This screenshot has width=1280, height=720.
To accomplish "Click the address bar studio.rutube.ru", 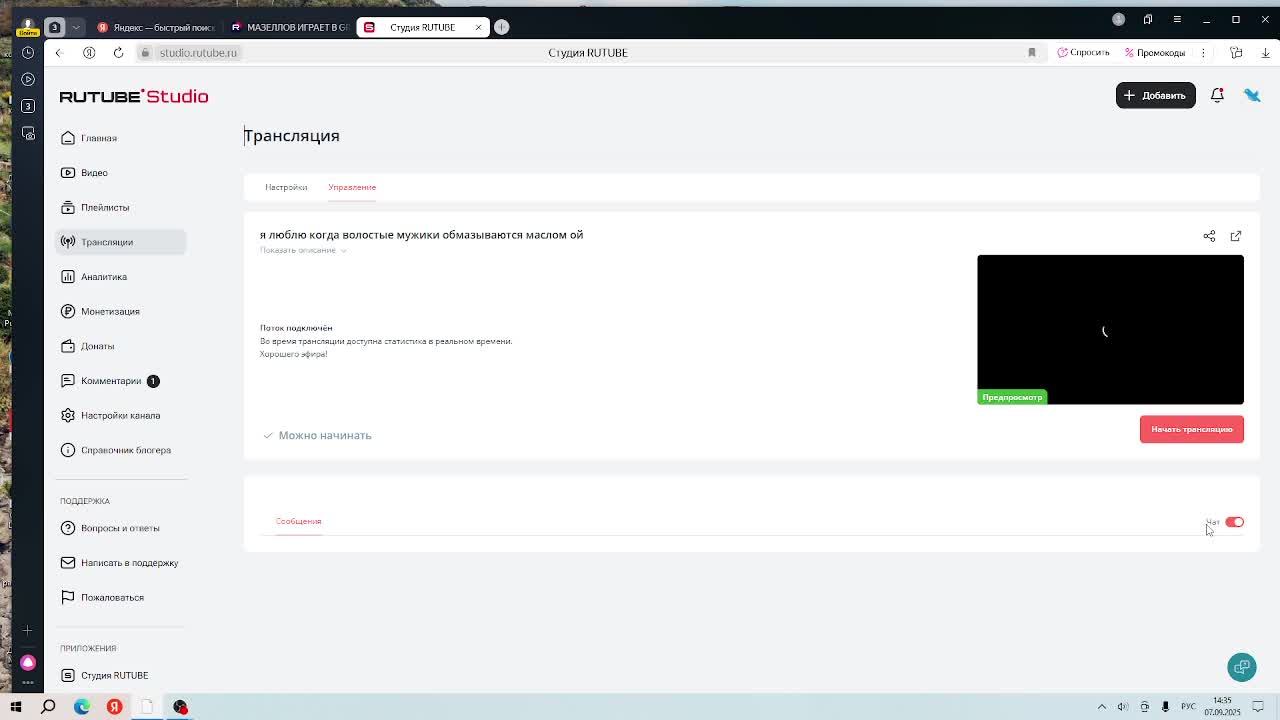I will tap(198, 52).
